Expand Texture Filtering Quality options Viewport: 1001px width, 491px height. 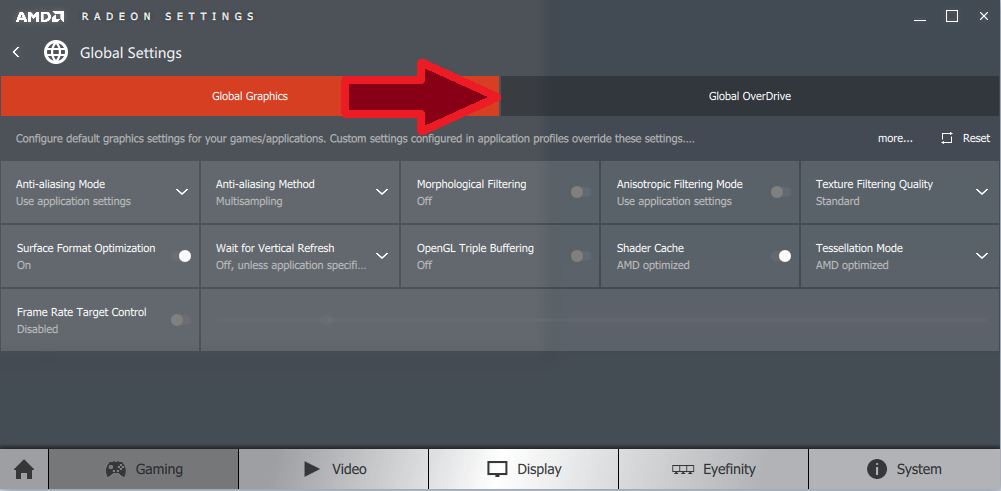click(981, 192)
